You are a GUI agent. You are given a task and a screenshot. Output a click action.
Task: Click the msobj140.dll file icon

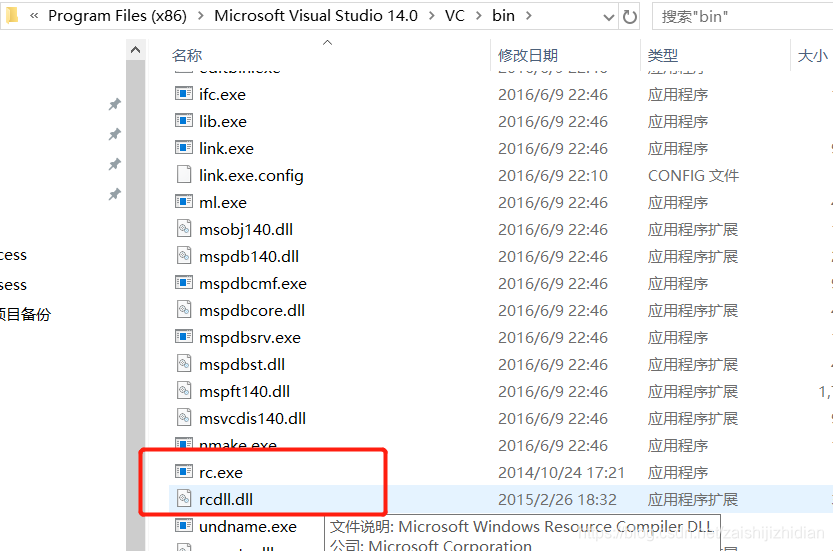[x=184, y=229]
